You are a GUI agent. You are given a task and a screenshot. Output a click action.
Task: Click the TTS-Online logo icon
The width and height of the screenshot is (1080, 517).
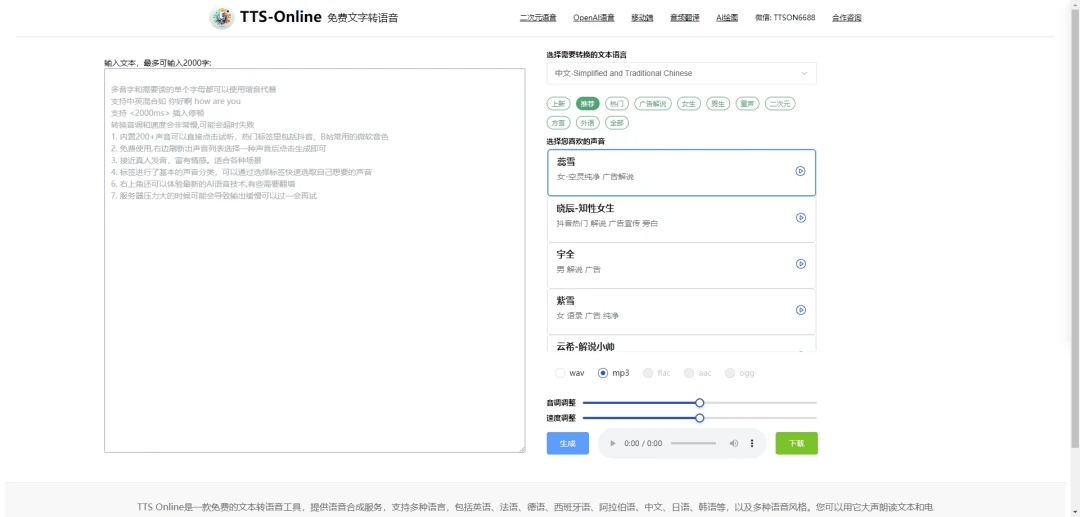[x=221, y=17]
